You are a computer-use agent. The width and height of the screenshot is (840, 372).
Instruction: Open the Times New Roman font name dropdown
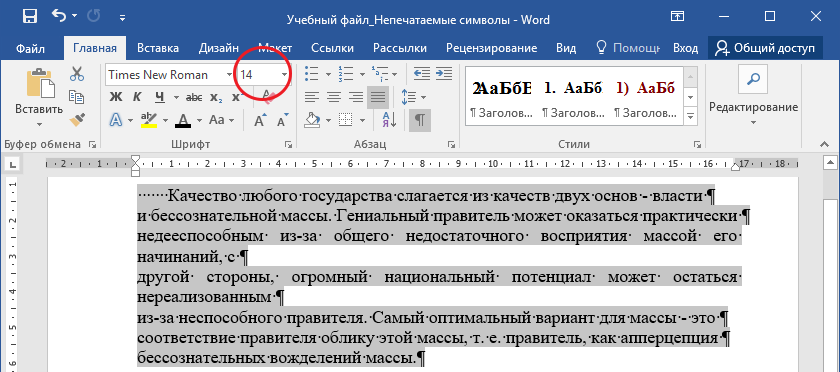(x=229, y=75)
